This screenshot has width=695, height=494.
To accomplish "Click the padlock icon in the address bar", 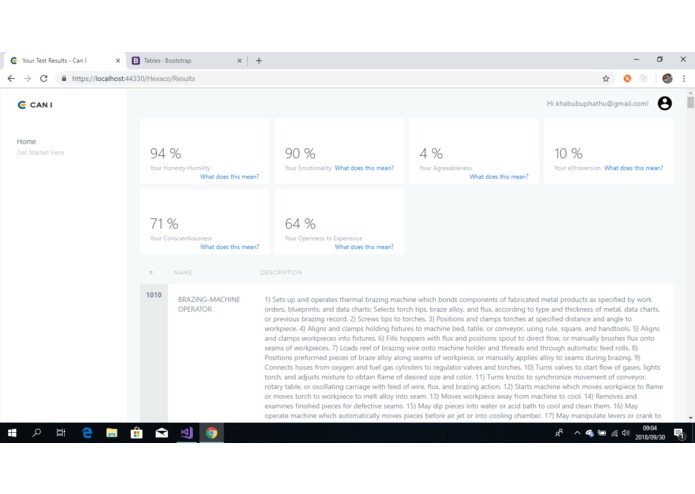I will pyautogui.click(x=64, y=78).
